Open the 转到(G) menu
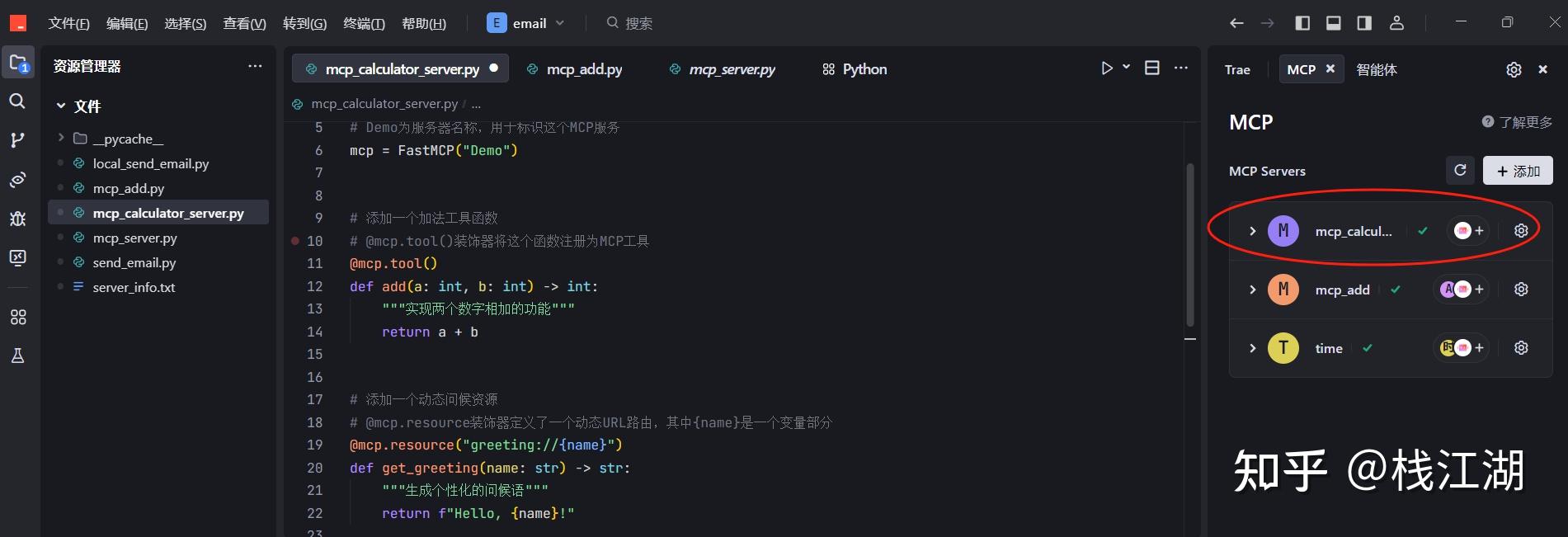 [304, 23]
